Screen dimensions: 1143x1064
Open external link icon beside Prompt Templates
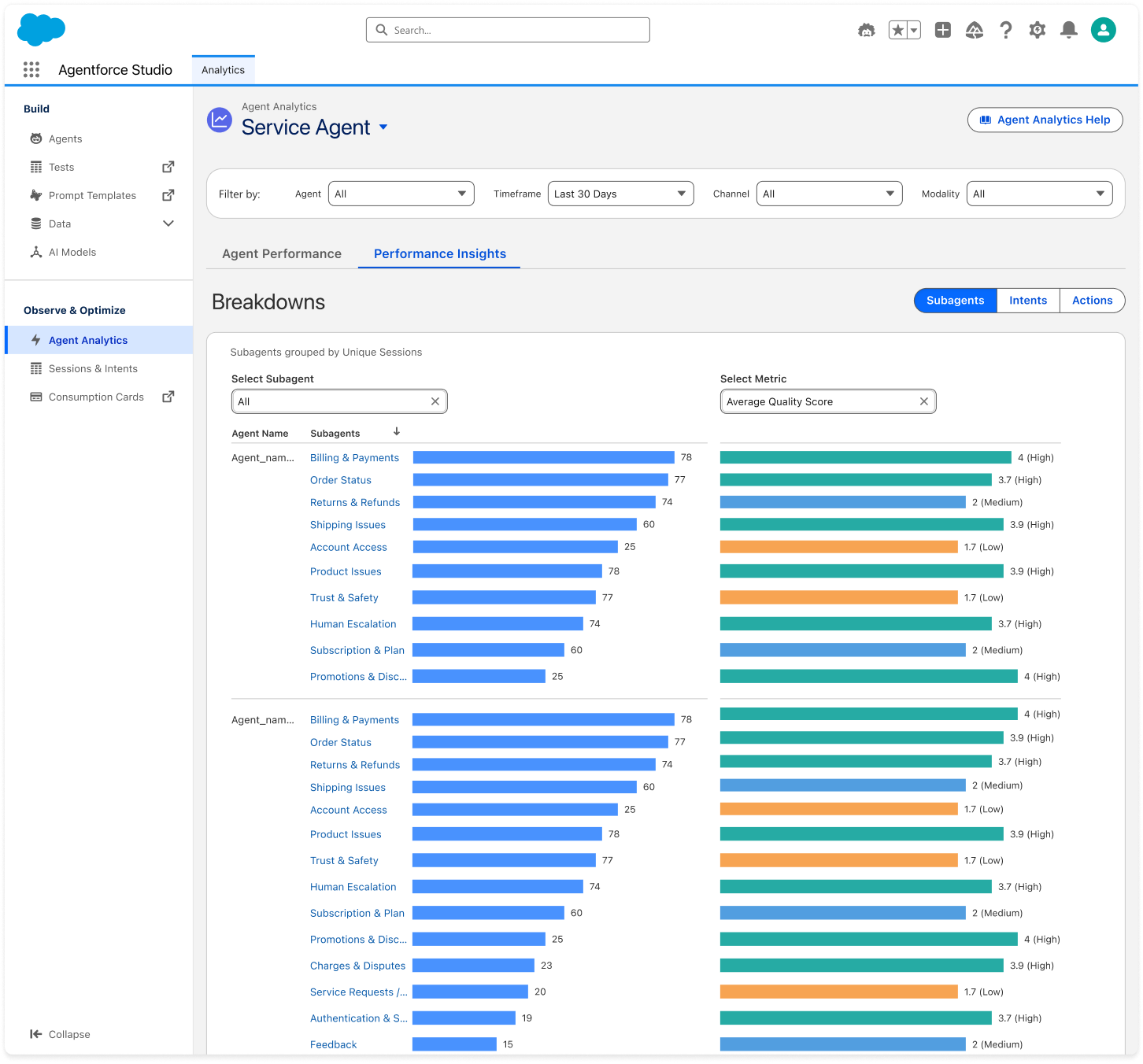click(x=168, y=195)
